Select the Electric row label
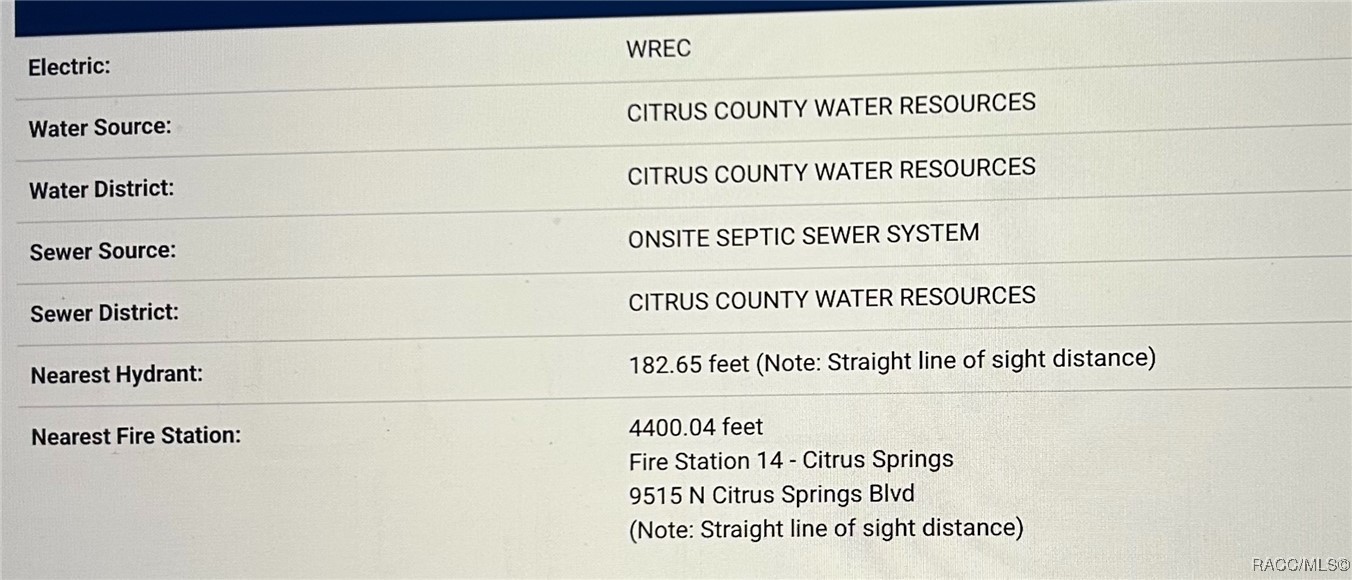Image resolution: width=1352 pixels, height=580 pixels. [x=69, y=67]
